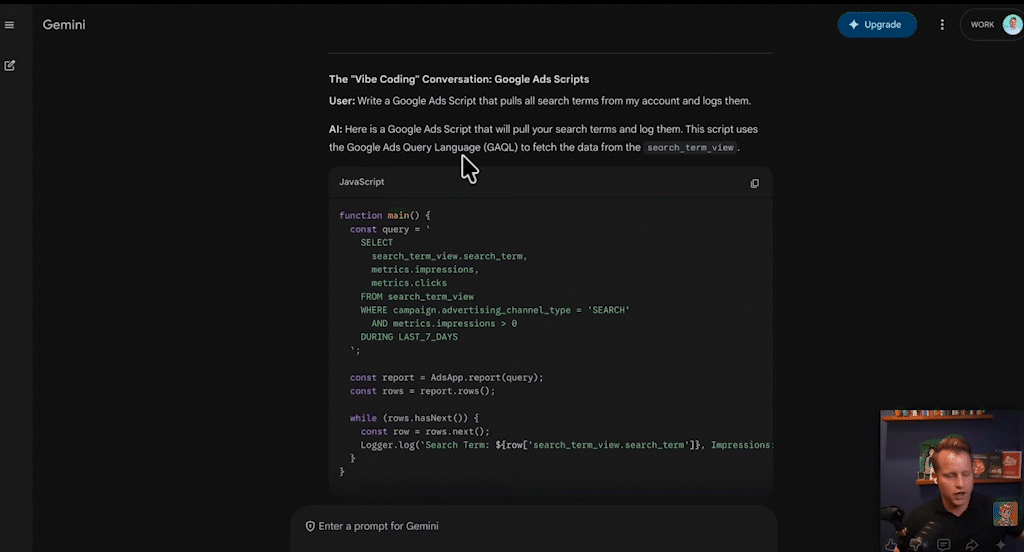Click the cartoon avatar on the webcam overlay
Image resolution: width=1024 pixels, height=552 pixels.
point(1004,513)
